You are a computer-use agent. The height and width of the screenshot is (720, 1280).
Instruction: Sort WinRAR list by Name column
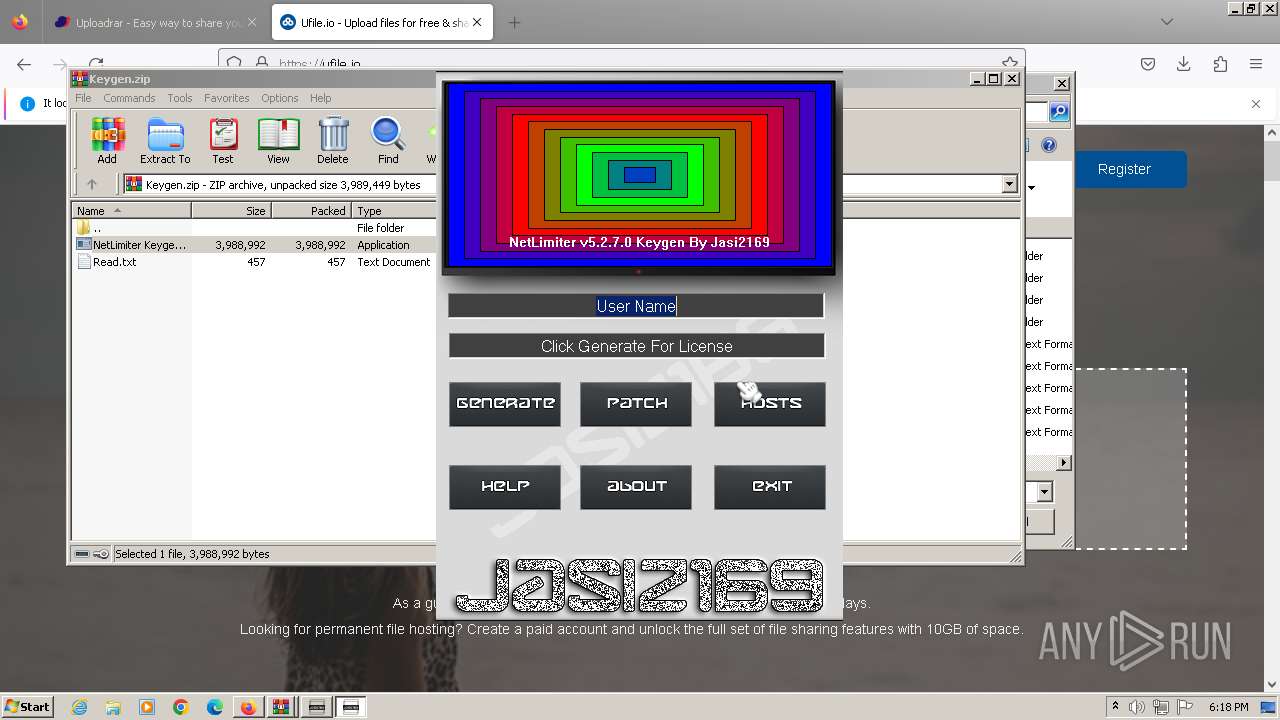131,211
